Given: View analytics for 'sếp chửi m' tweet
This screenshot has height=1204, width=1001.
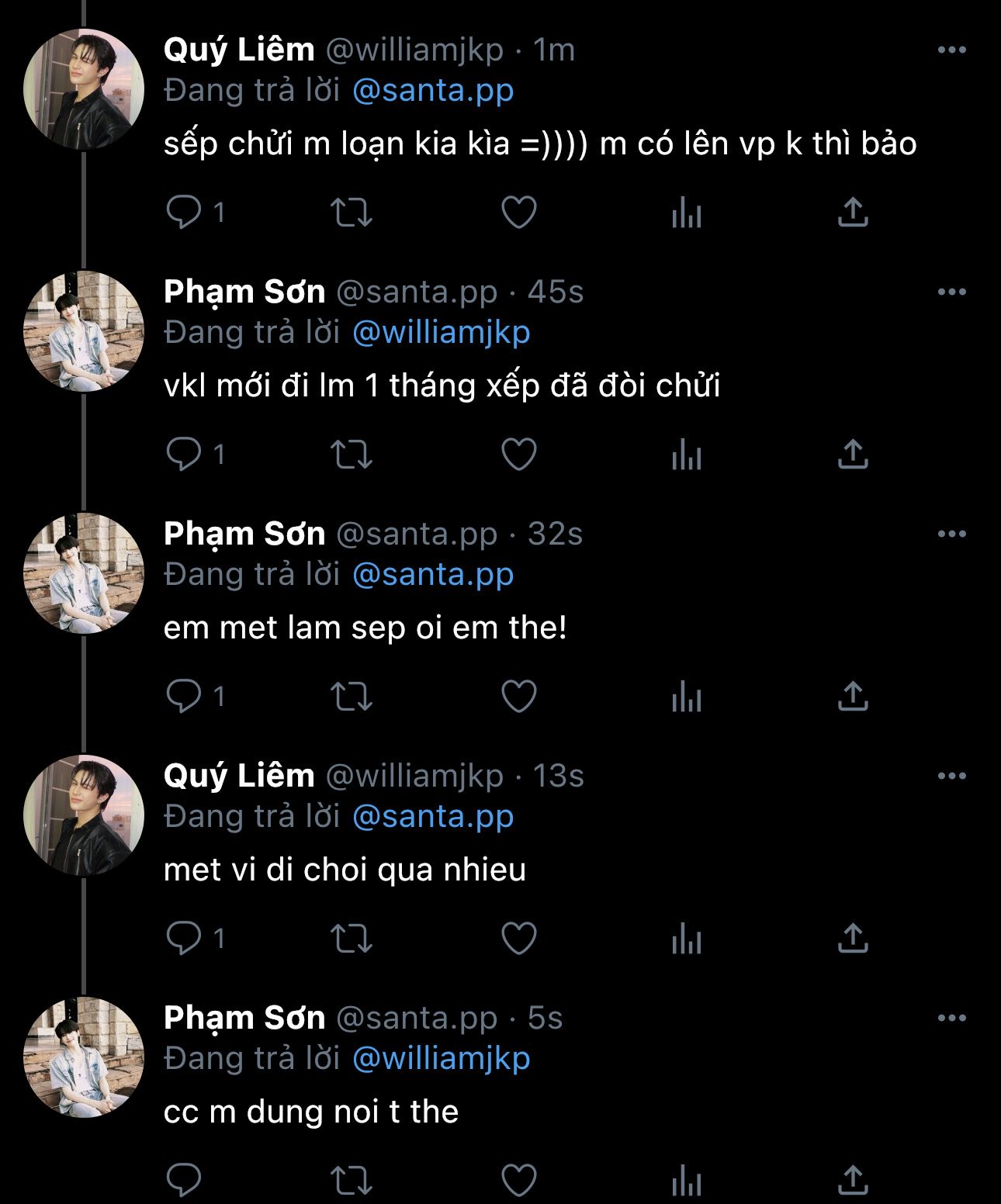Looking at the screenshot, I should click(686, 212).
